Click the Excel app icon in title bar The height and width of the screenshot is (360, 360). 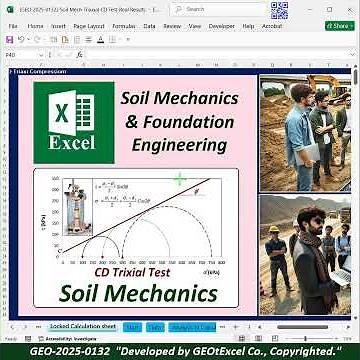pos(10,10)
